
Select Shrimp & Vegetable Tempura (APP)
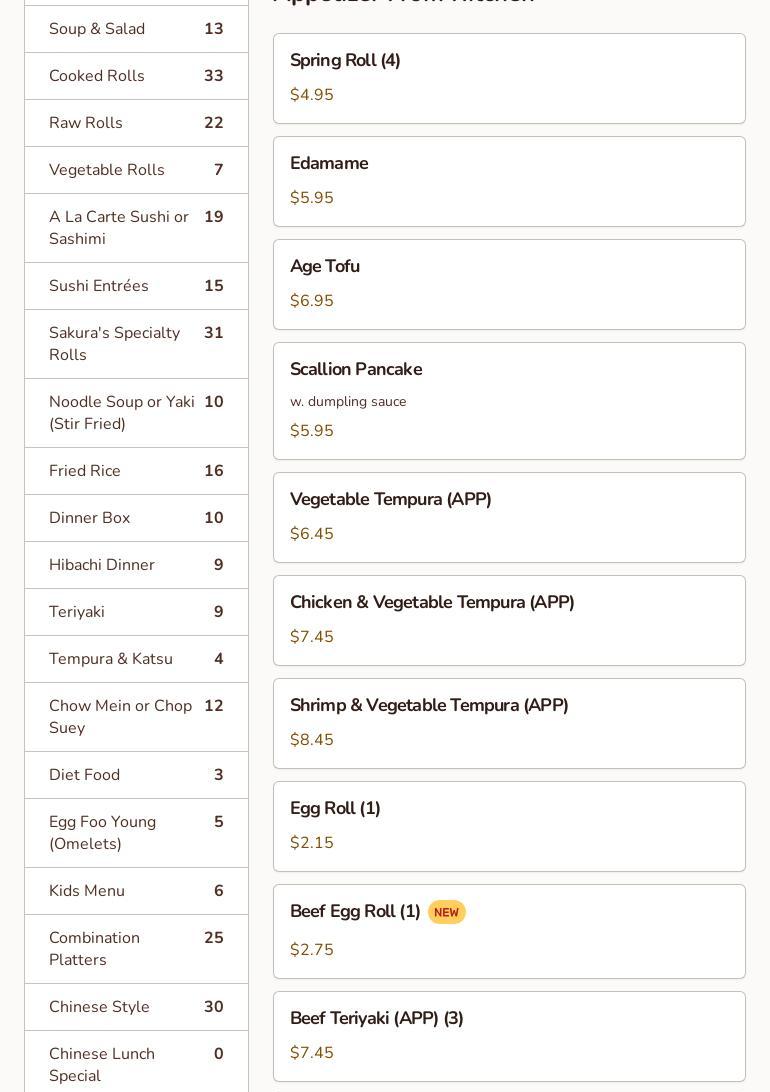(x=509, y=723)
